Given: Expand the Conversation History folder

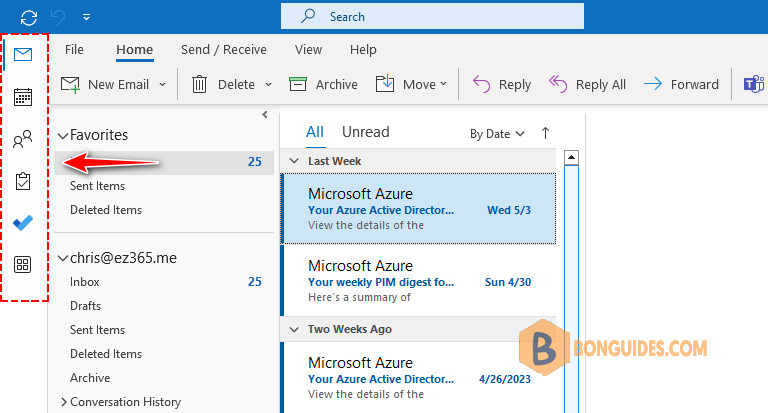Looking at the screenshot, I should (64, 402).
